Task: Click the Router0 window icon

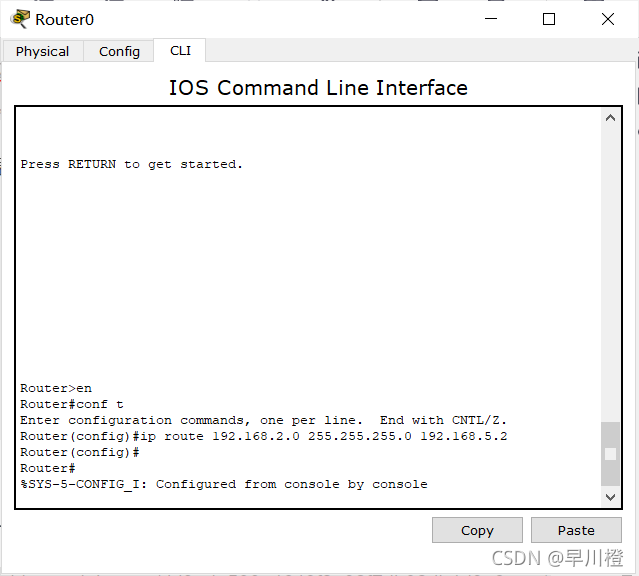Action: click(x=20, y=19)
